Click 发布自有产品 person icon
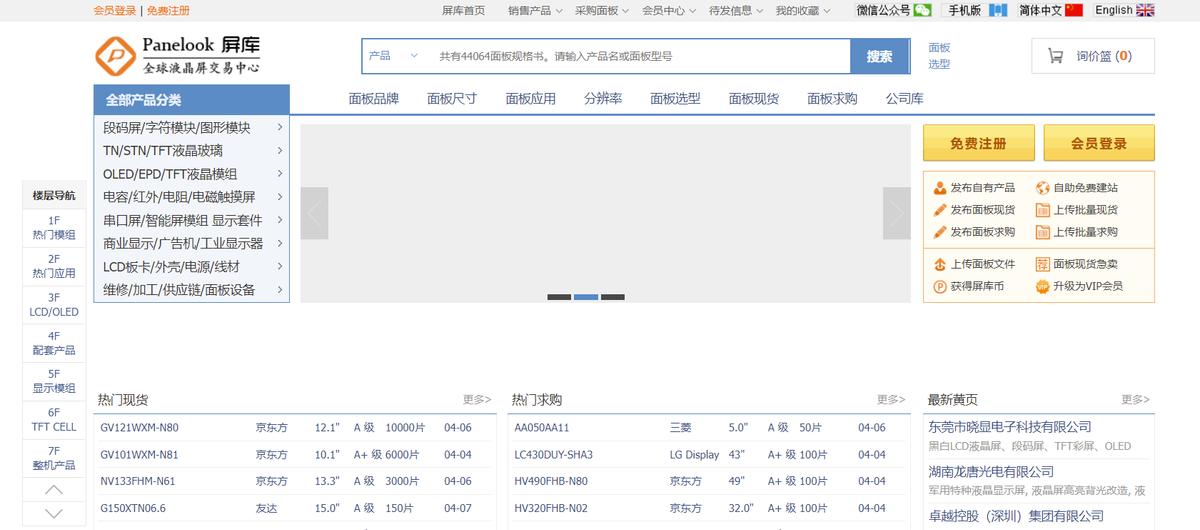This screenshot has width=1200, height=530. pyautogui.click(x=940, y=188)
